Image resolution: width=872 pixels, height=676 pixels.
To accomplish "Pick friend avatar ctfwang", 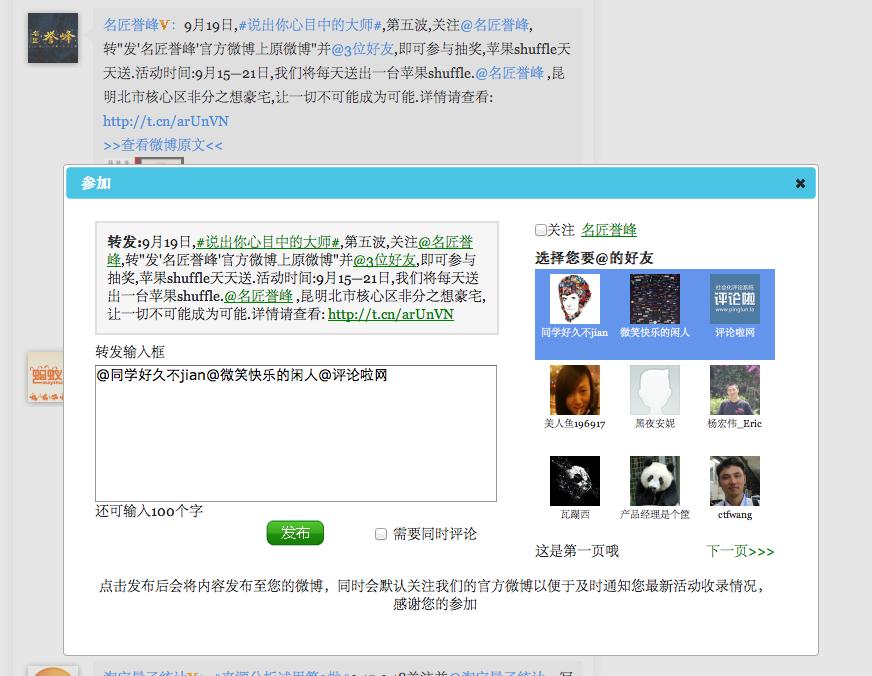I will tap(735, 481).
